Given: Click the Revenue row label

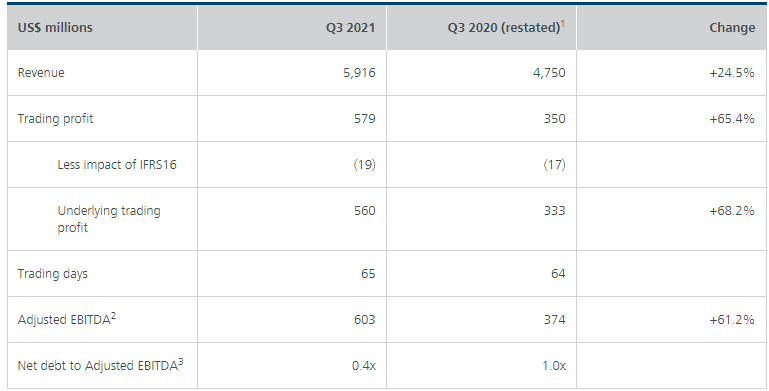Looking at the screenshot, I should pyautogui.click(x=41, y=73).
